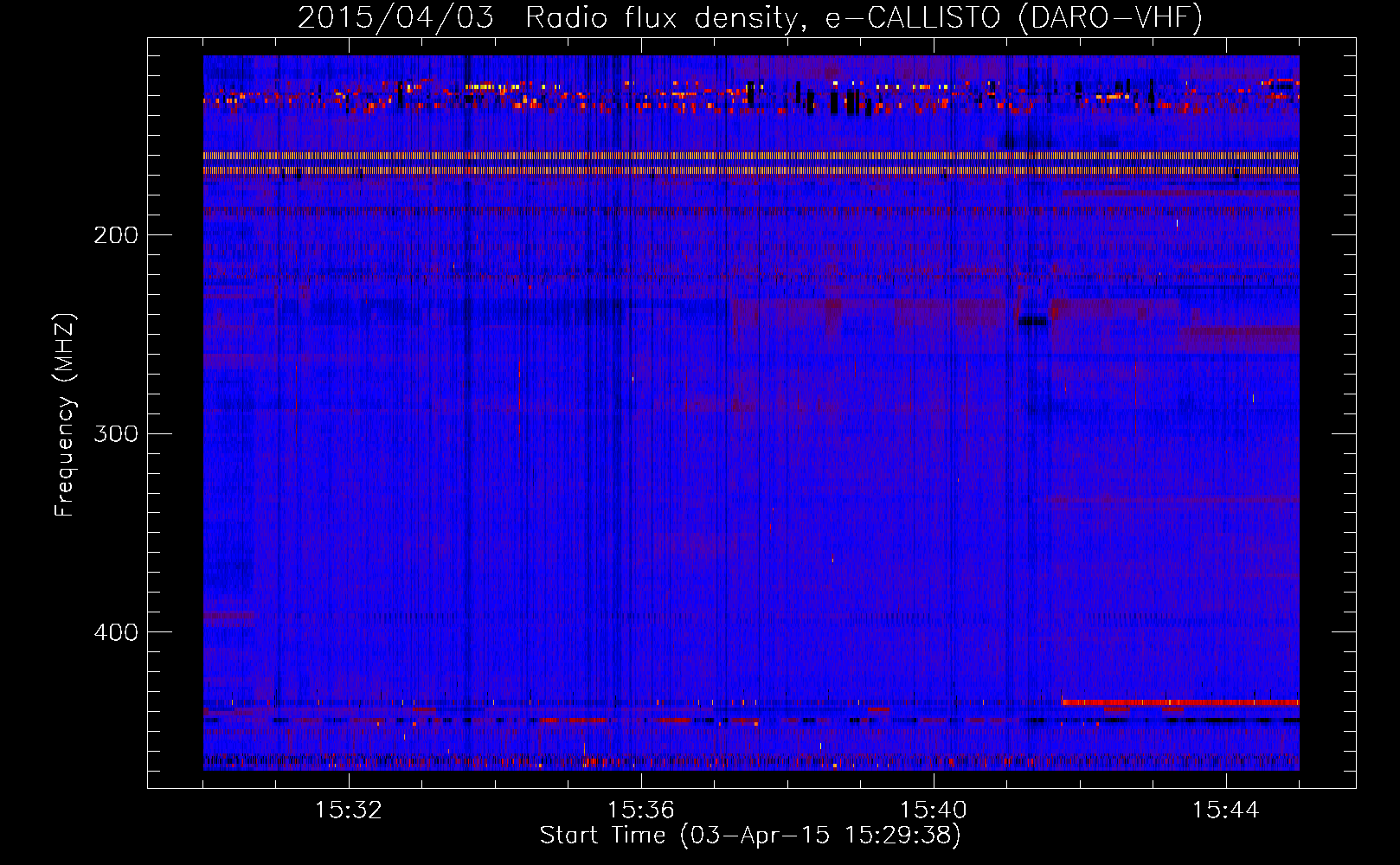
Task: Click the upper yellow striped horizontal band
Action: click(751, 156)
